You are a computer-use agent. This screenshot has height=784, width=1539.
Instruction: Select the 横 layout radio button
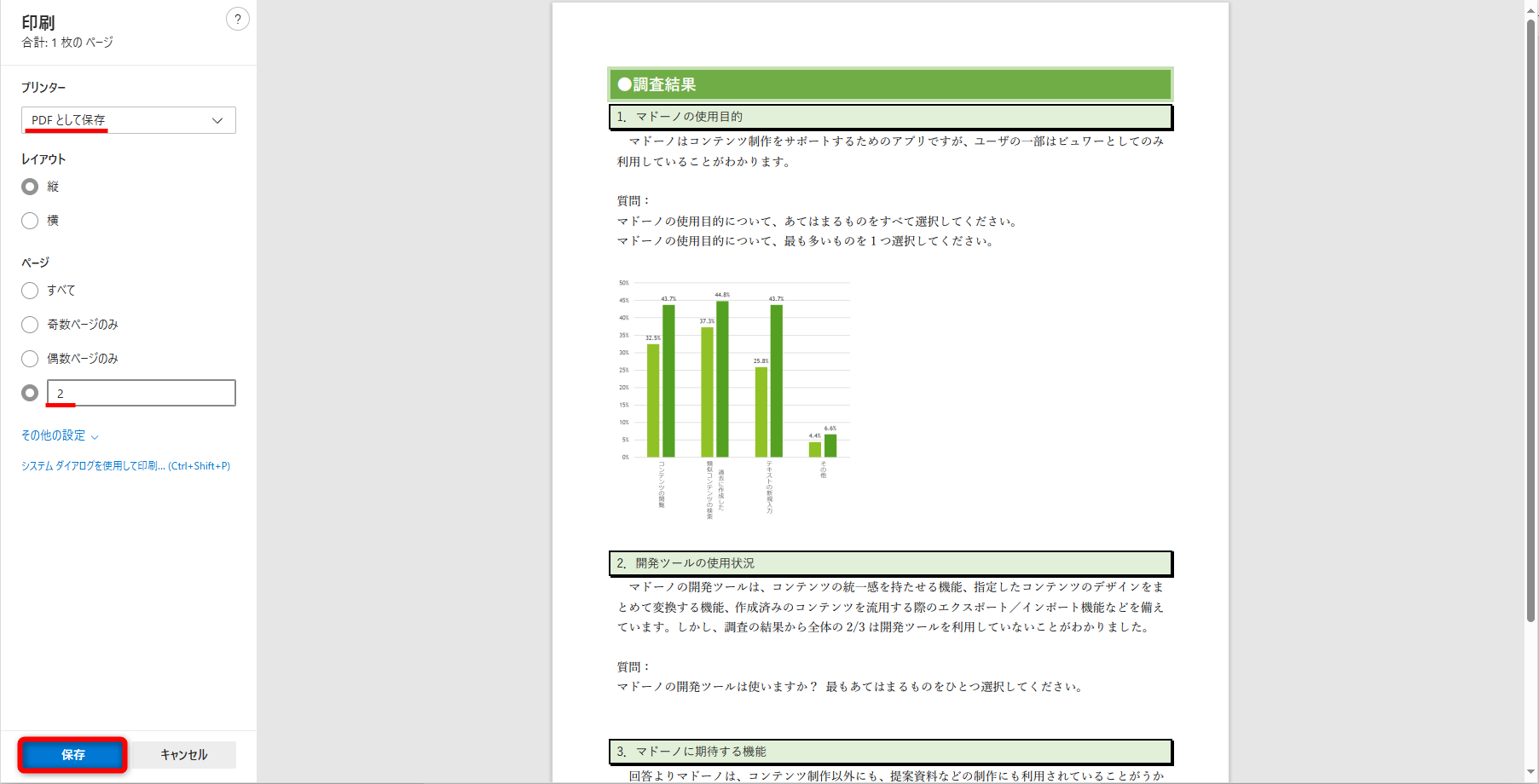(29, 220)
